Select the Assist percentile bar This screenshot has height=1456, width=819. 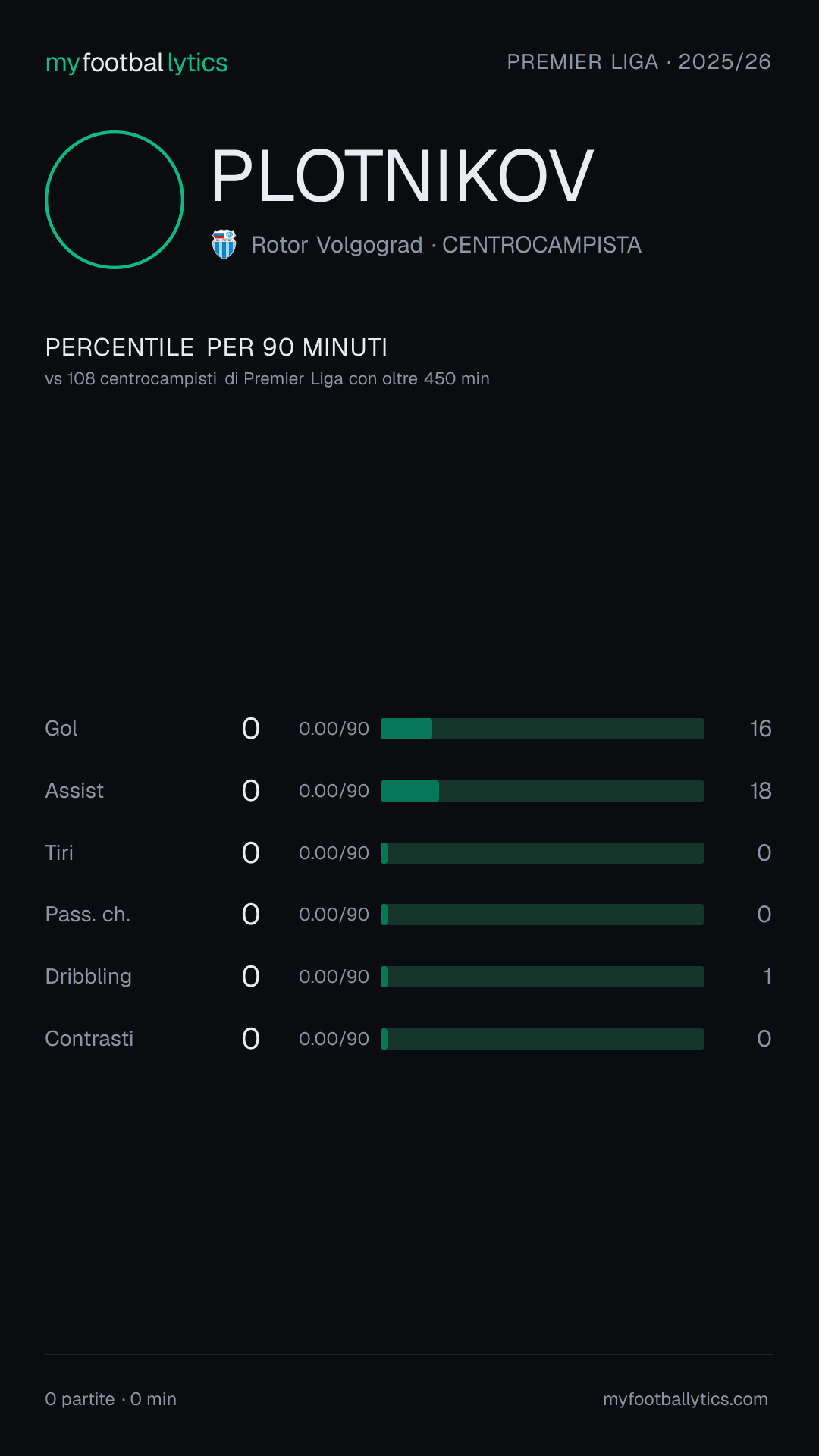click(x=542, y=791)
